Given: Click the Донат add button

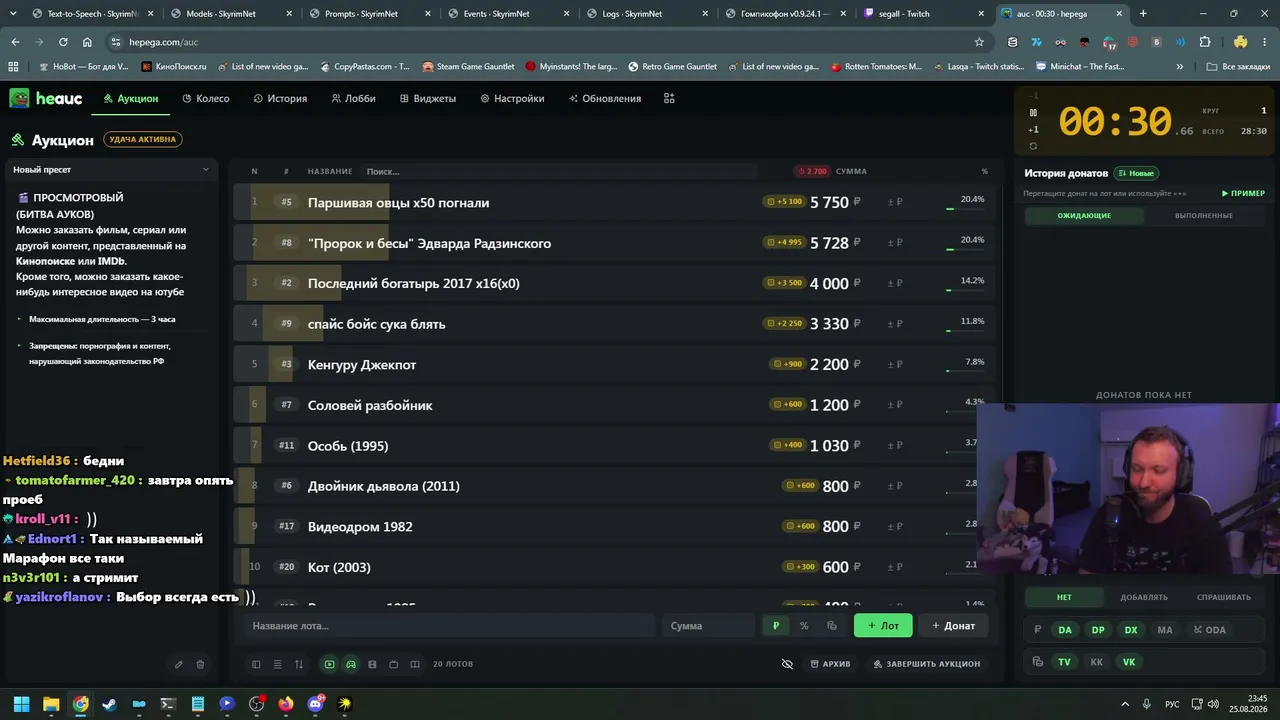Looking at the screenshot, I should coord(953,626).
